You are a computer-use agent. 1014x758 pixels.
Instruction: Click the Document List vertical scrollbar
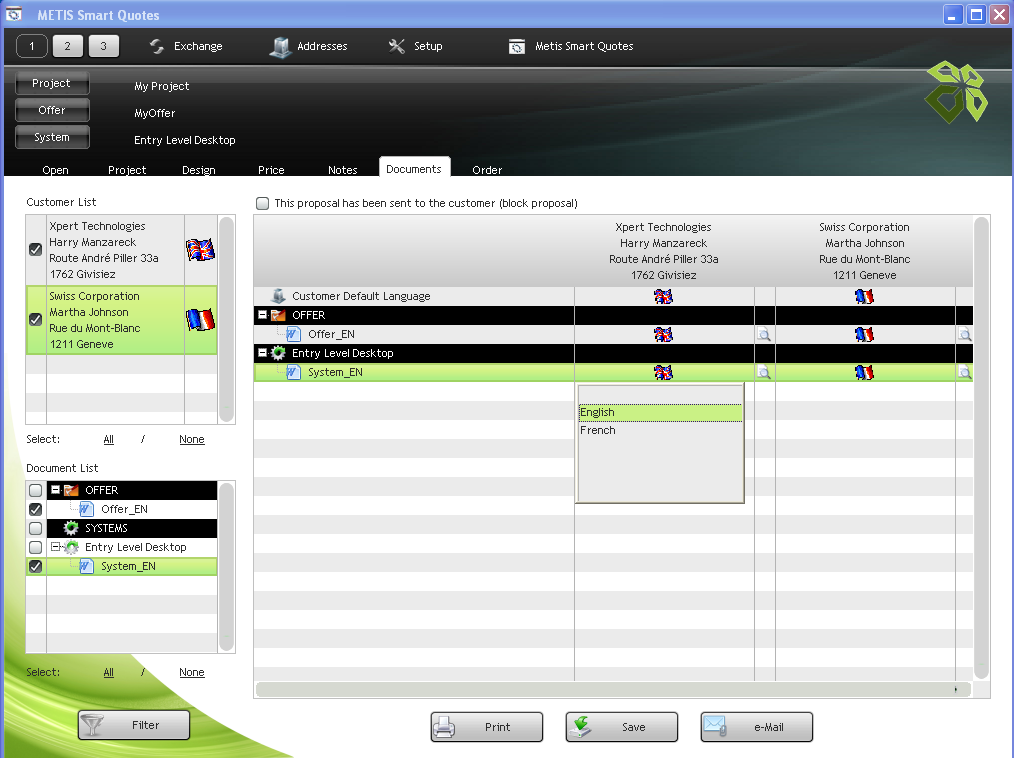pyautogui.click(x=226, y=567)
